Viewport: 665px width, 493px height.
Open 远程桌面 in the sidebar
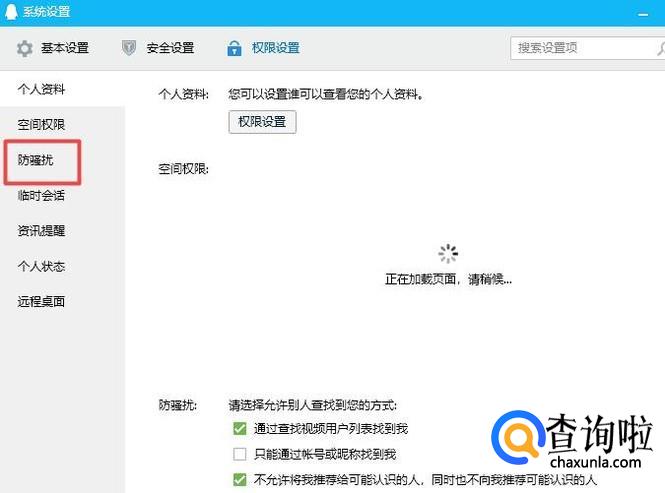41,301
